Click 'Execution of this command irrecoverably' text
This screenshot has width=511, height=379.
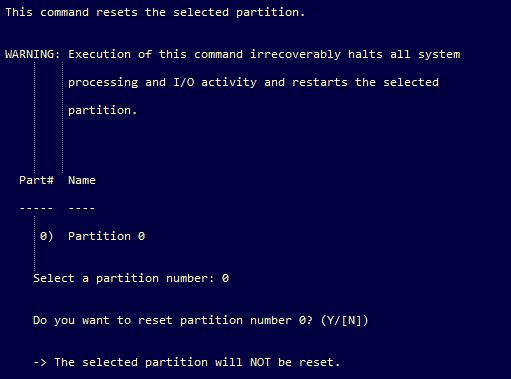coord(204,54)
